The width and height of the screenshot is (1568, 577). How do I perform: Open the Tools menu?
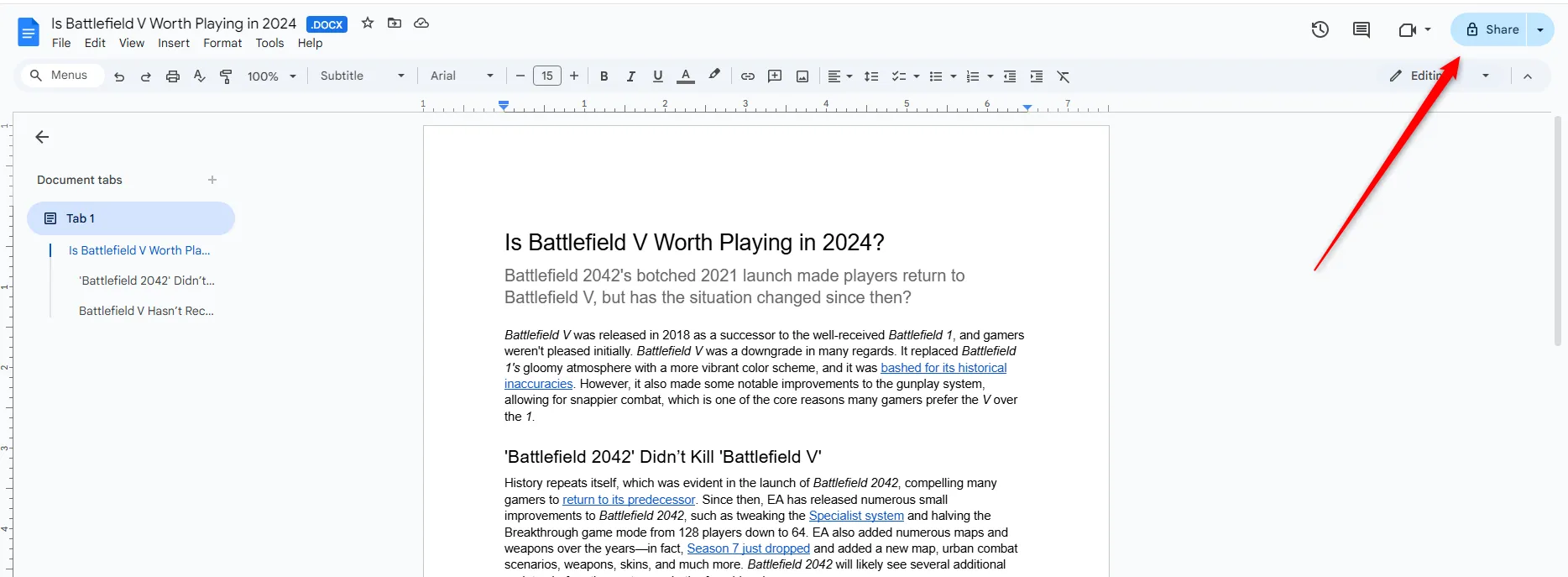269,44
